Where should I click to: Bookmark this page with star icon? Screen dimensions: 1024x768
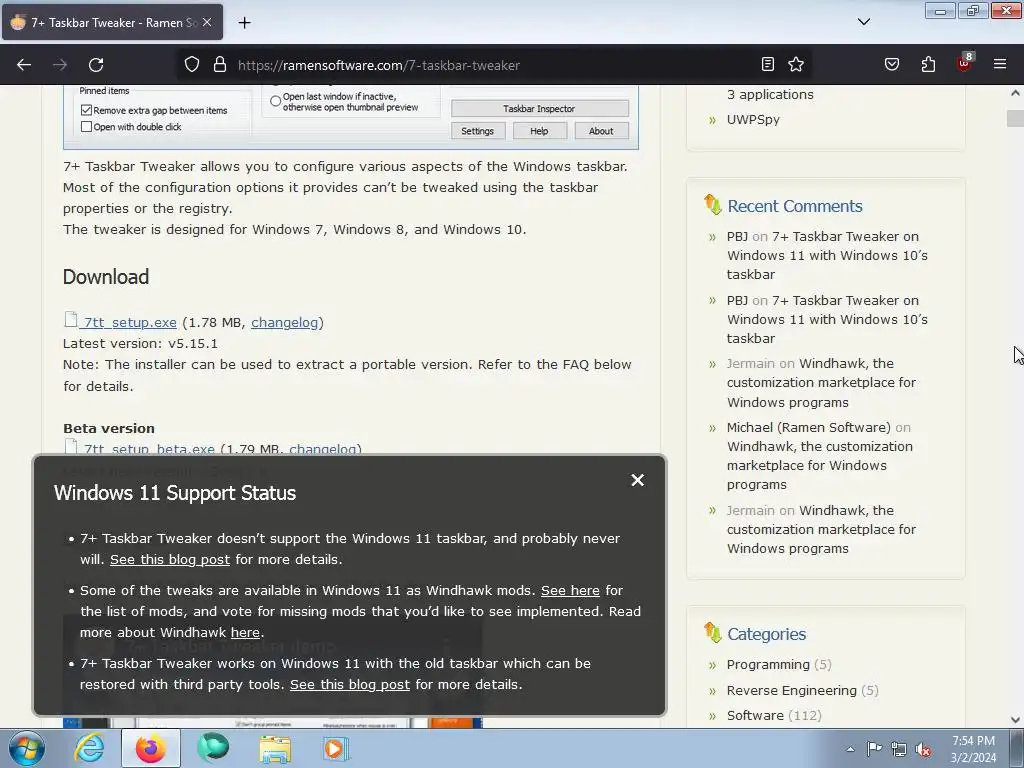pos(795,64)
